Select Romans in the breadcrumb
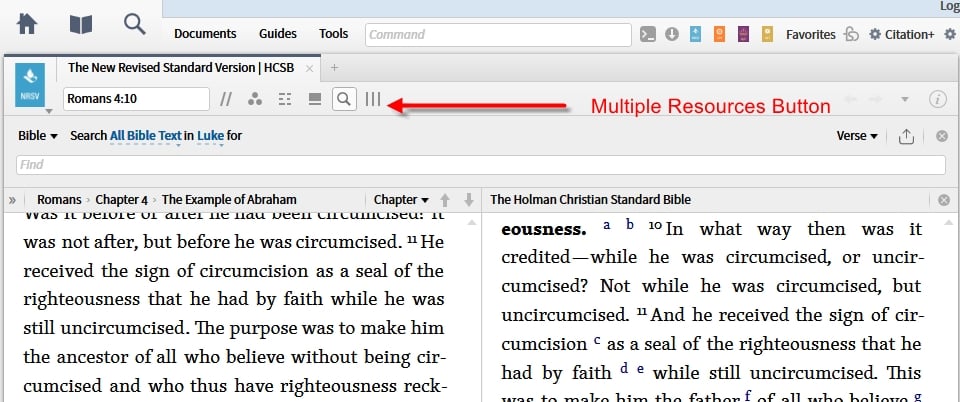 [x=59, y=199]
